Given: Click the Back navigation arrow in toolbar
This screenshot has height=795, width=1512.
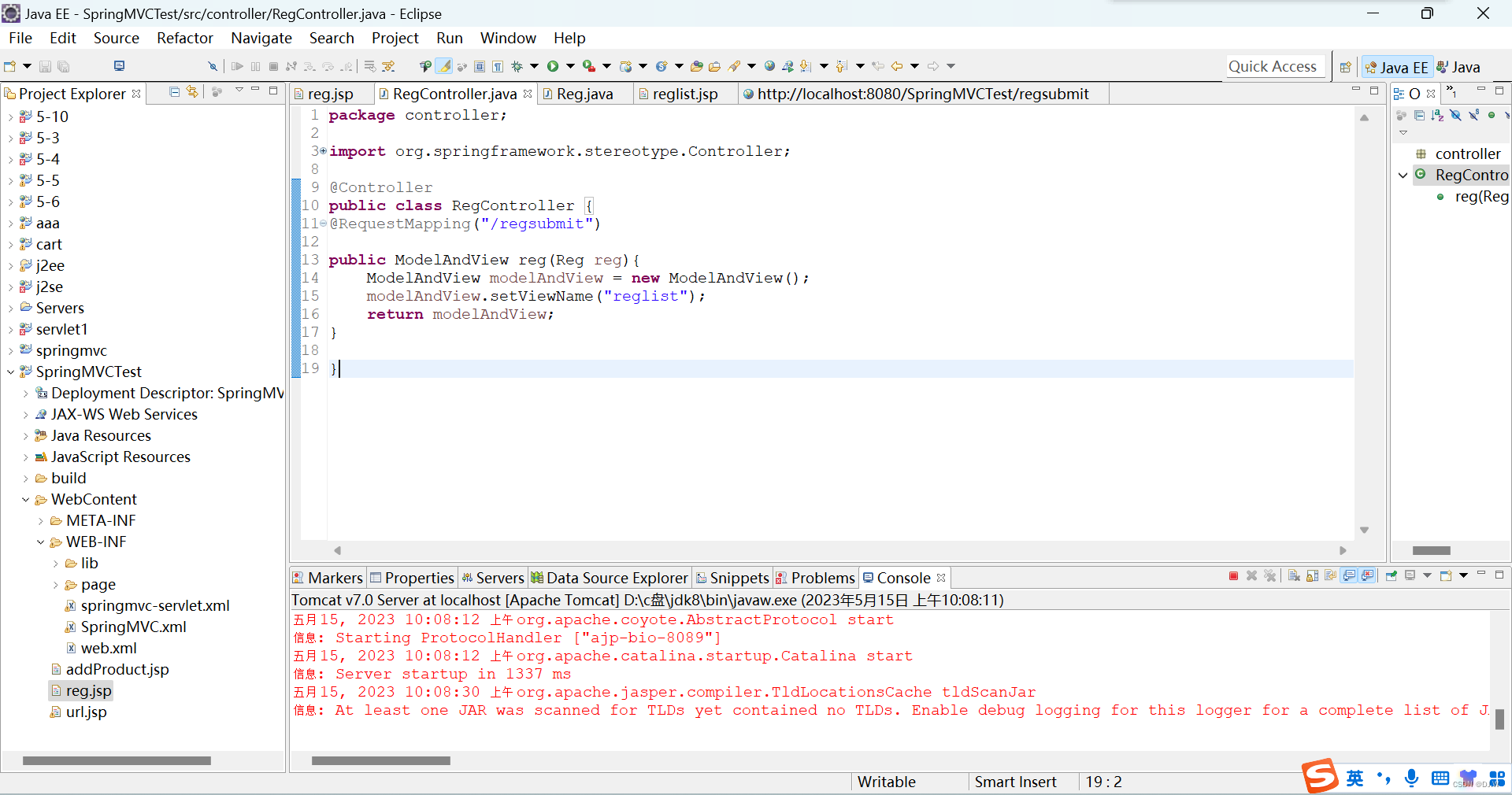Looking at the screenshot, I should click(896, 66).
